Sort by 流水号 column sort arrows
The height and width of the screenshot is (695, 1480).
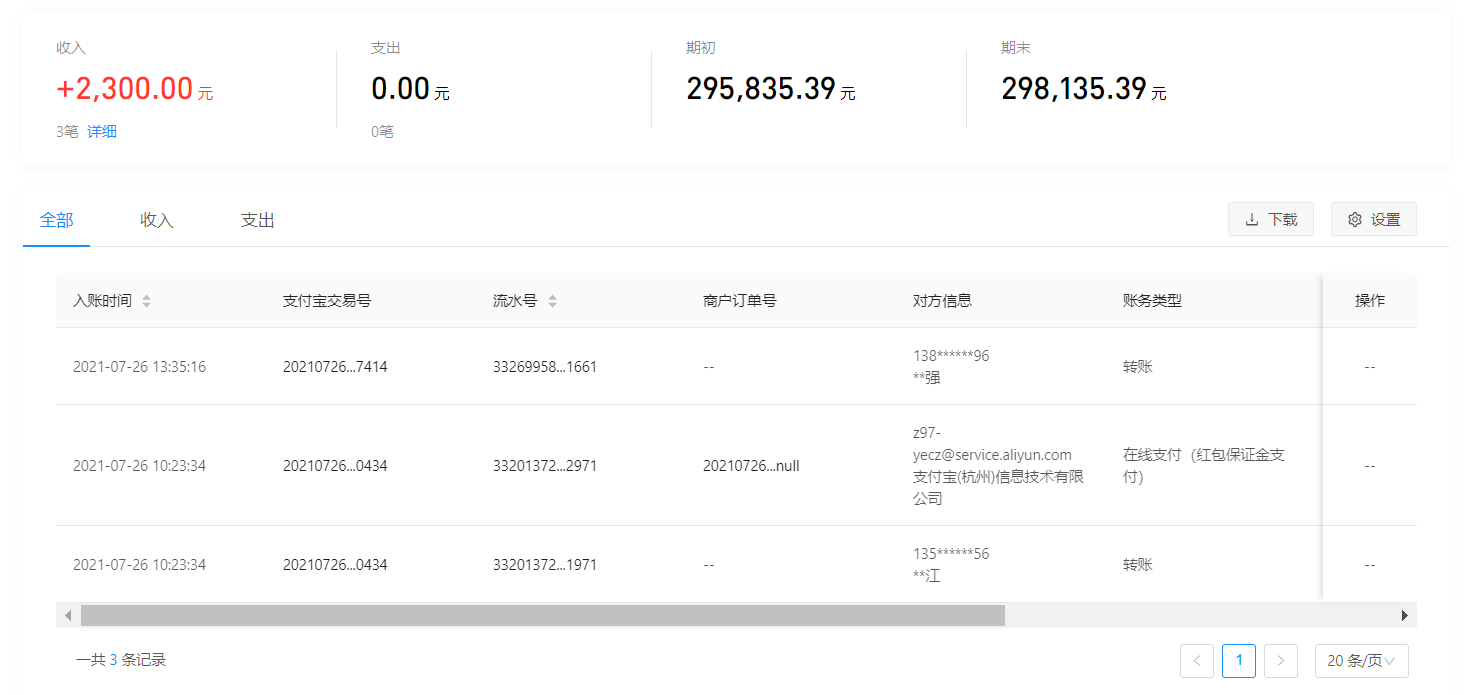click(552, 301)
